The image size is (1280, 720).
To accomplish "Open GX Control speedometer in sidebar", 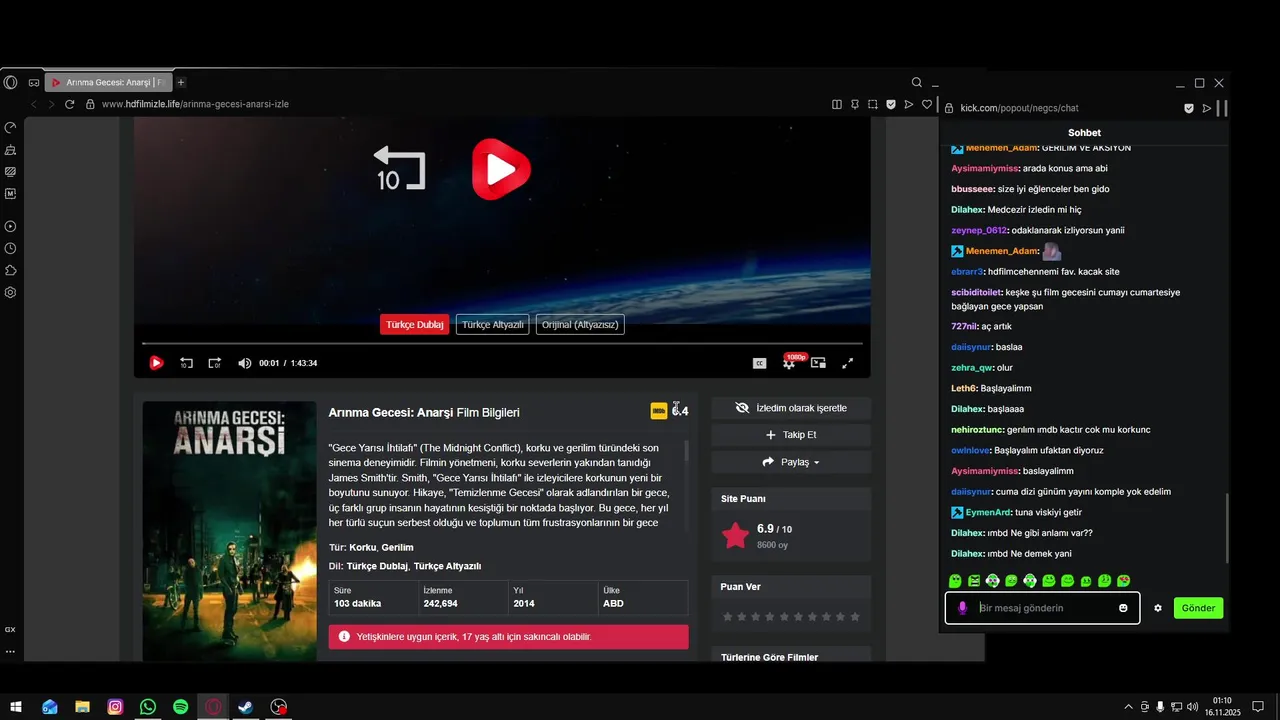I will point(10,128).
